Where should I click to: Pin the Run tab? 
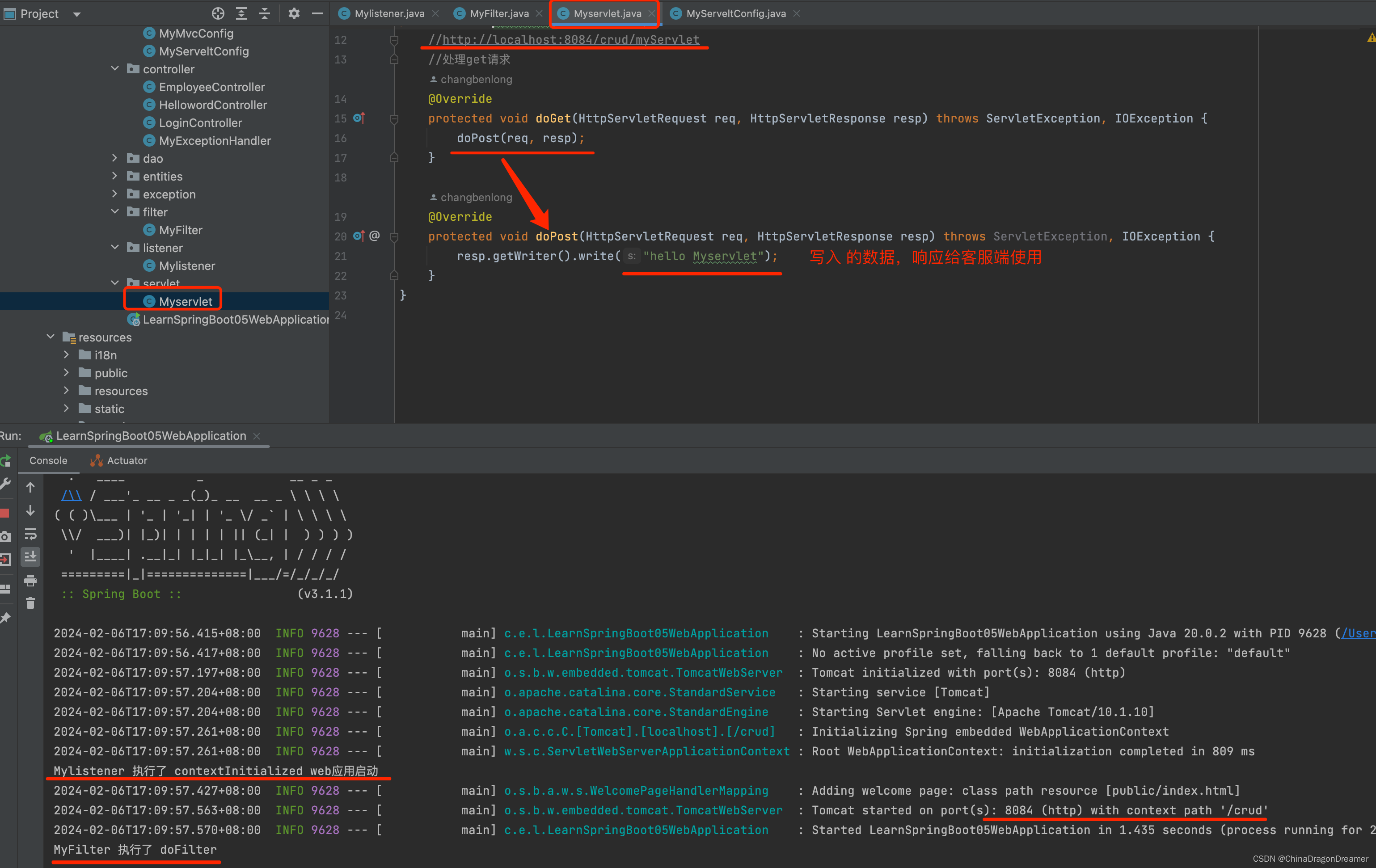(6, 618)
